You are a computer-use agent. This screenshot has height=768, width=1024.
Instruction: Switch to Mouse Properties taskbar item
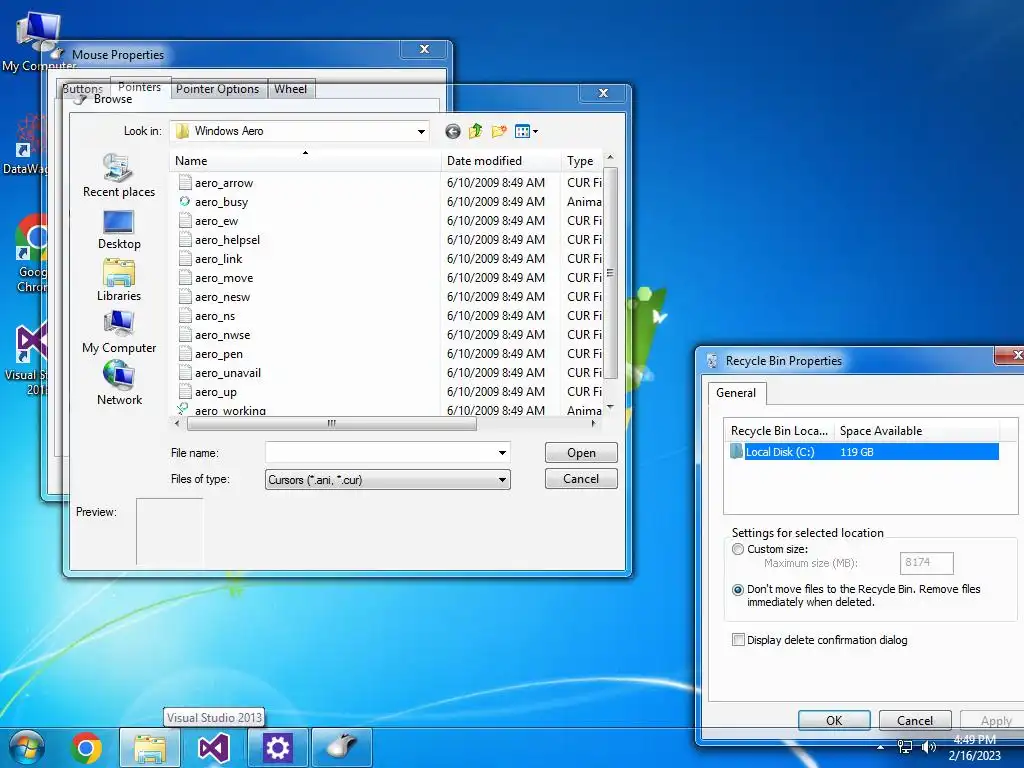click(x=342, y=748)
